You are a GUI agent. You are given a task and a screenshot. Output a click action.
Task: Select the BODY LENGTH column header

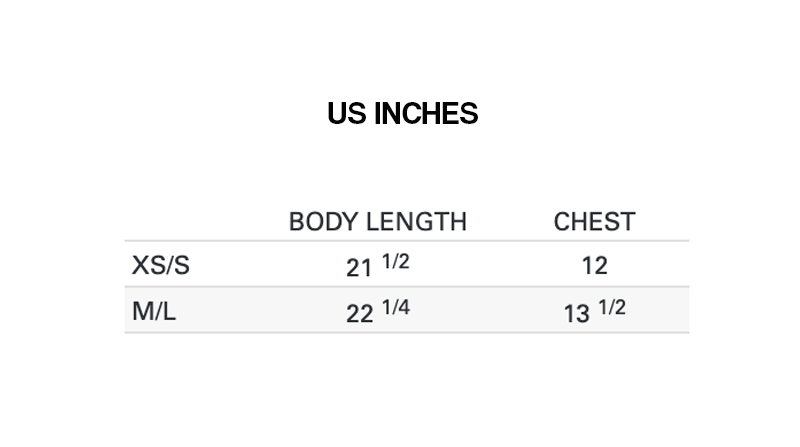coord(378,221)
